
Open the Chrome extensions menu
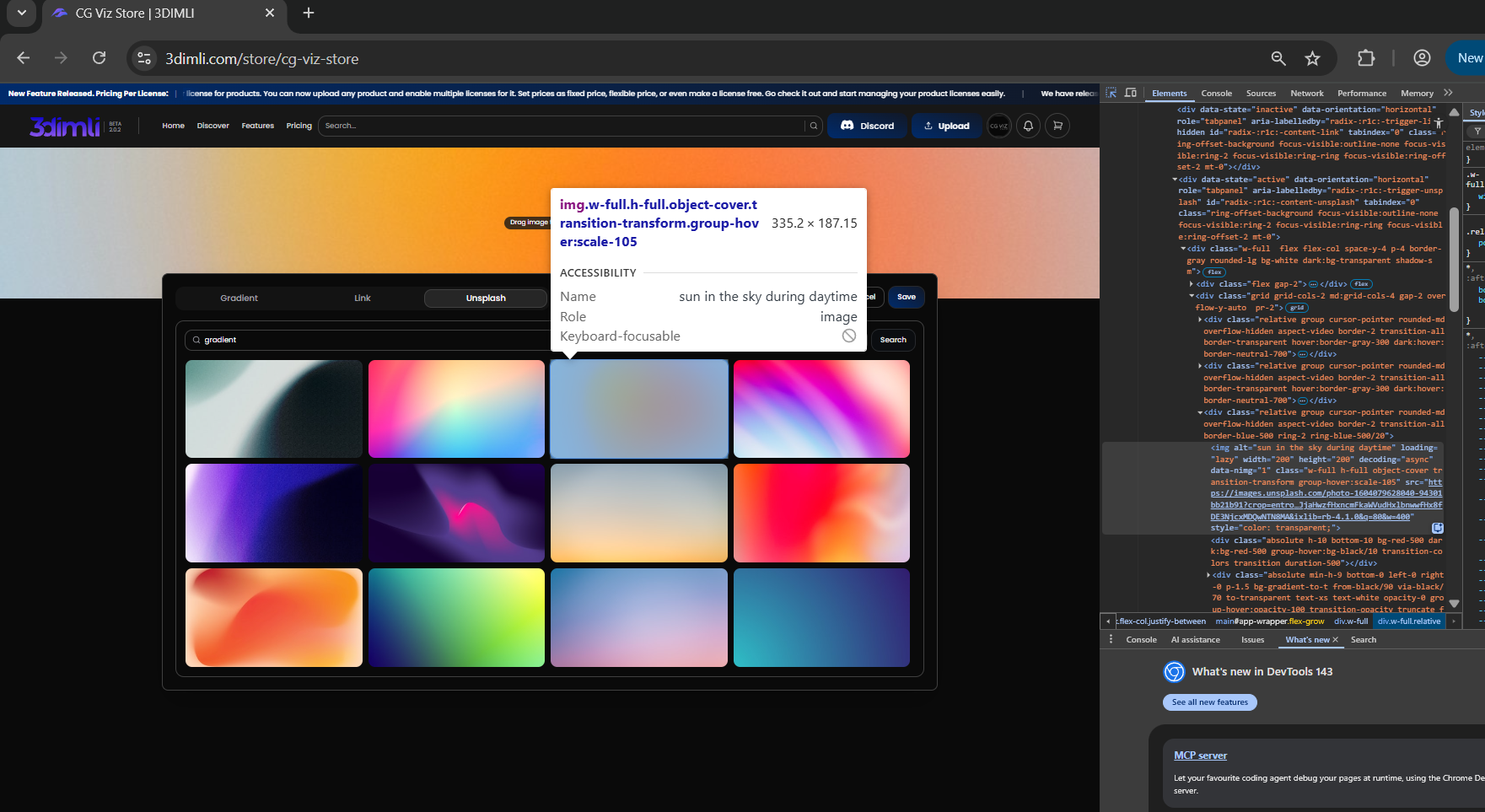[x=1366, y=58]
